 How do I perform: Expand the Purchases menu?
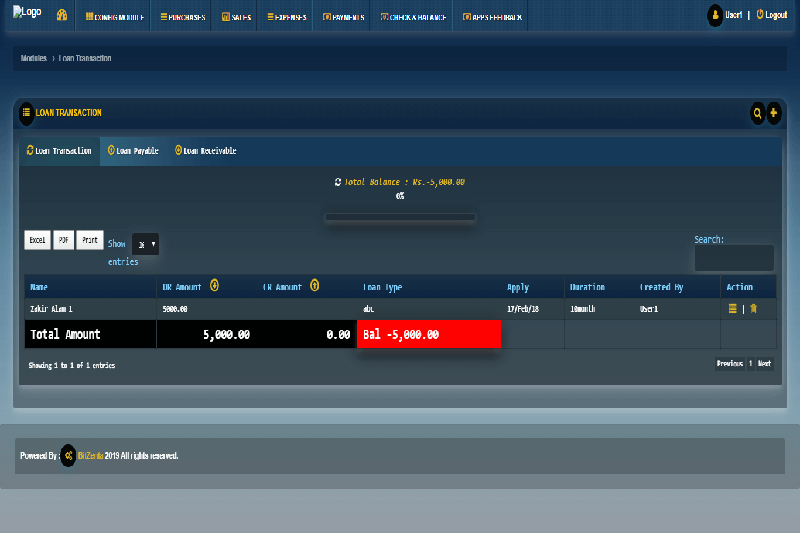pos(183,17)
